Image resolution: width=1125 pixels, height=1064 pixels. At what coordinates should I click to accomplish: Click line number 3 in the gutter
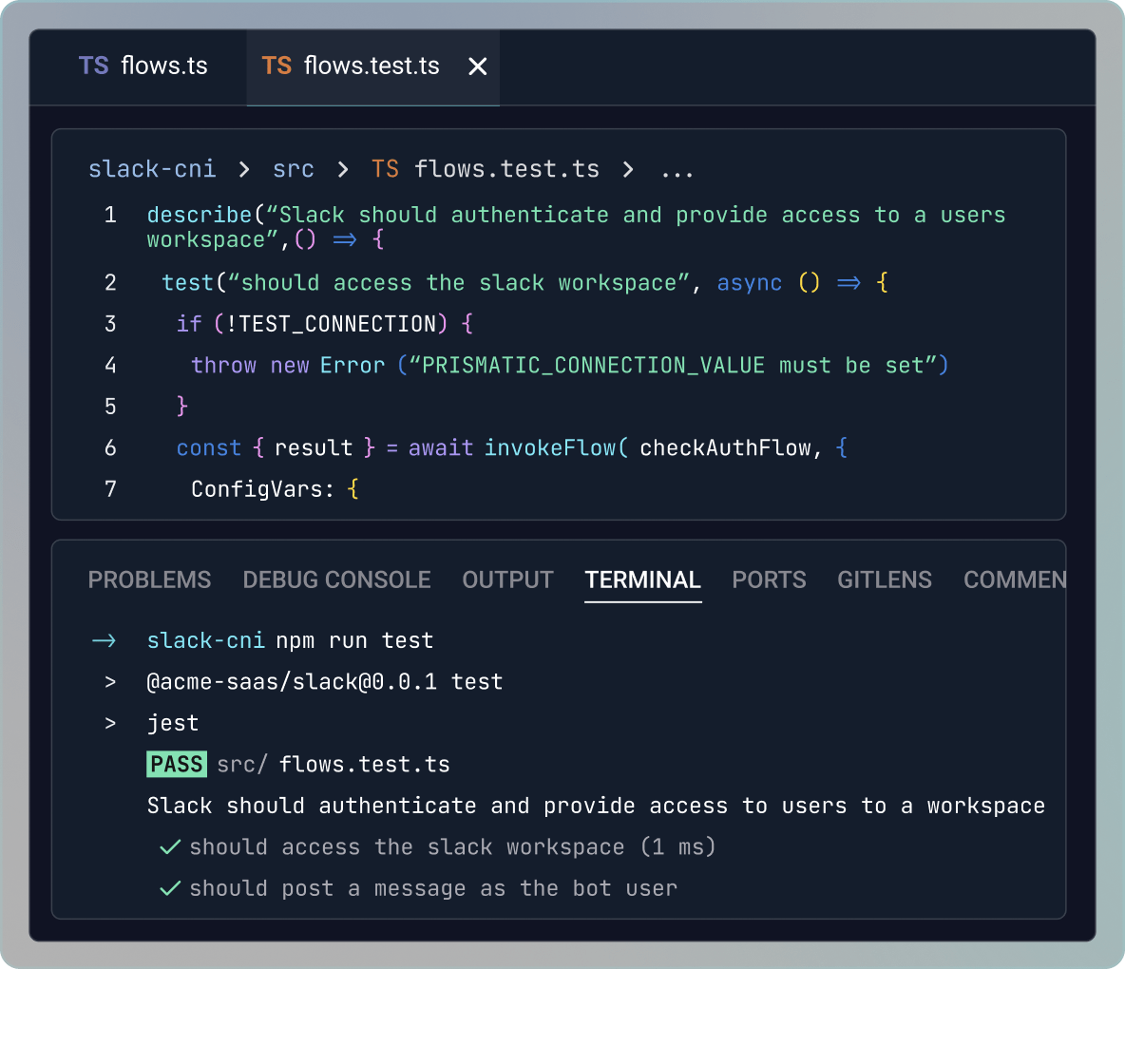point(110,324)
